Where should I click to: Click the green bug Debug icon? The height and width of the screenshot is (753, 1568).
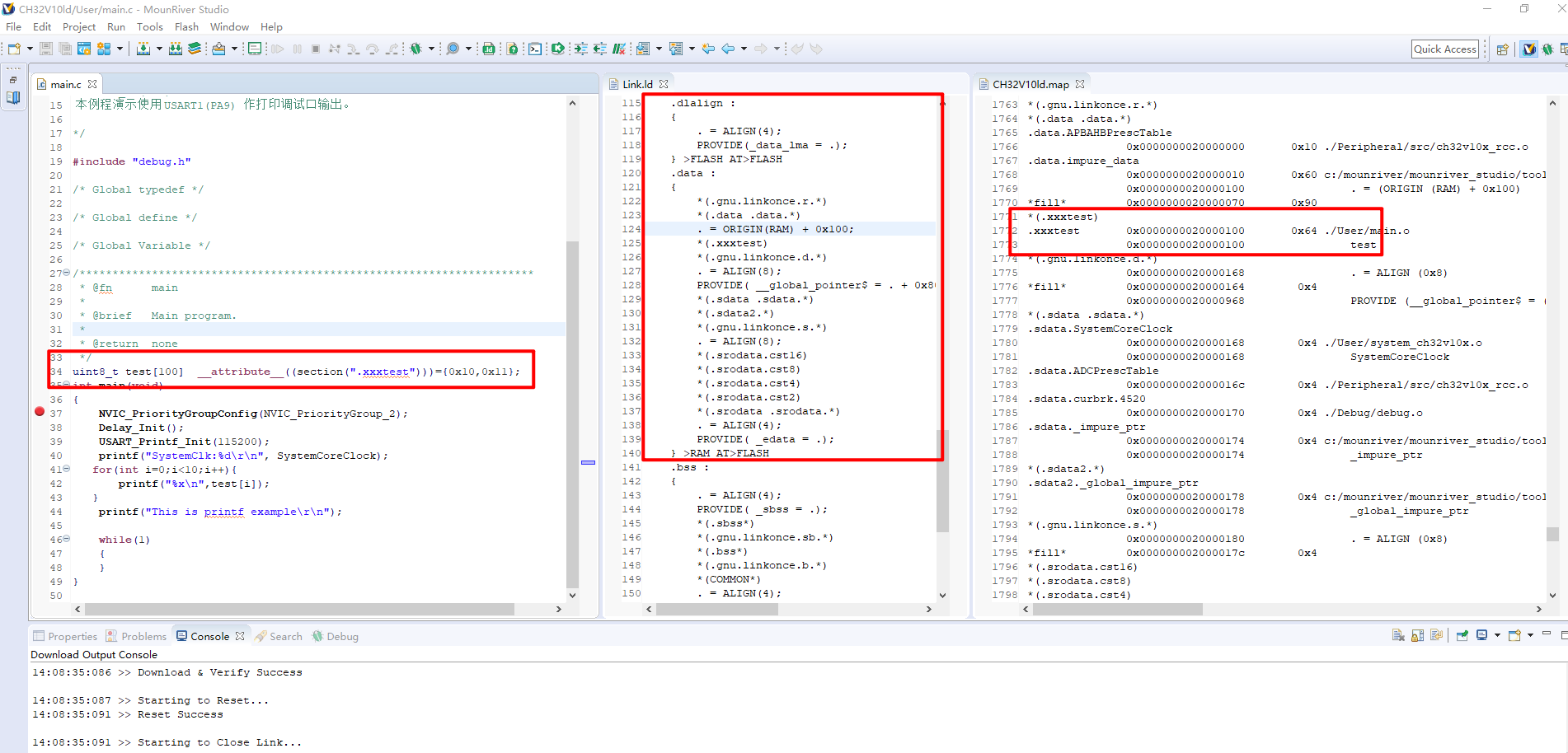[415, 49]
